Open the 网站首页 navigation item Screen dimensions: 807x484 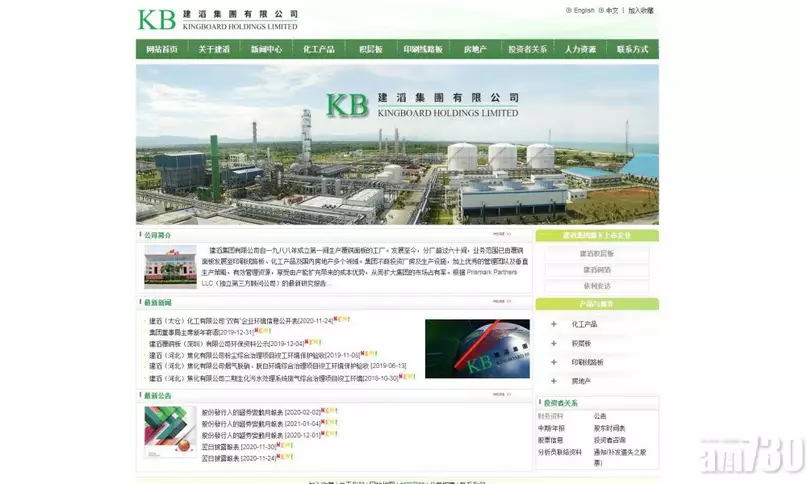162,49
